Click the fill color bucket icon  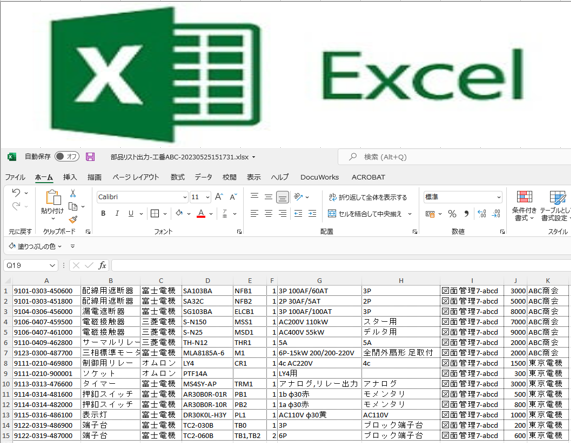point(179,213)
